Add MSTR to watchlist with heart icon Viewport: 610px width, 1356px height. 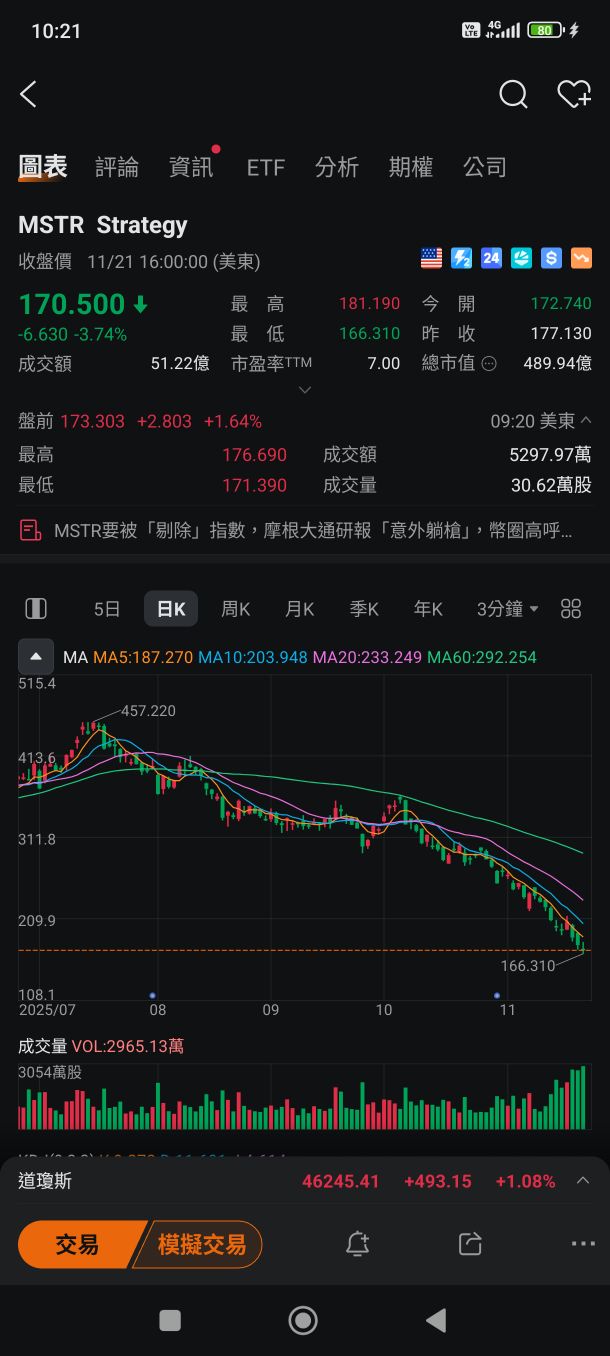pyautogui.click(x=574, y=95)
